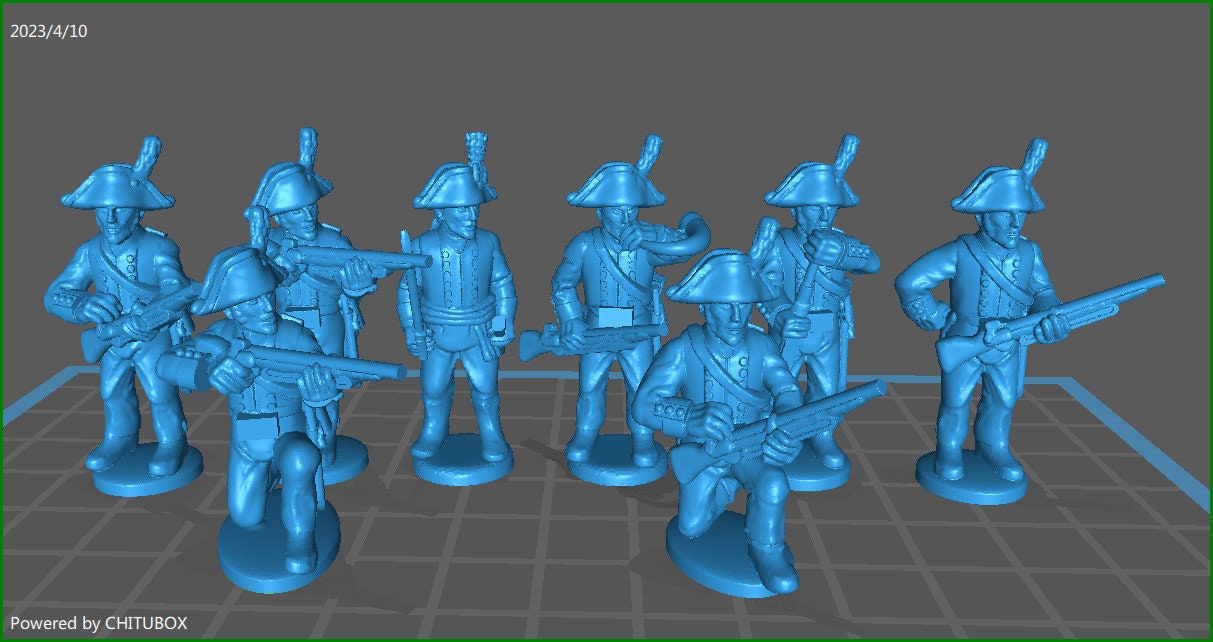Click the 2023/4/10 date label
Viewport: 1213px width, 642px height.
(52, 30)
